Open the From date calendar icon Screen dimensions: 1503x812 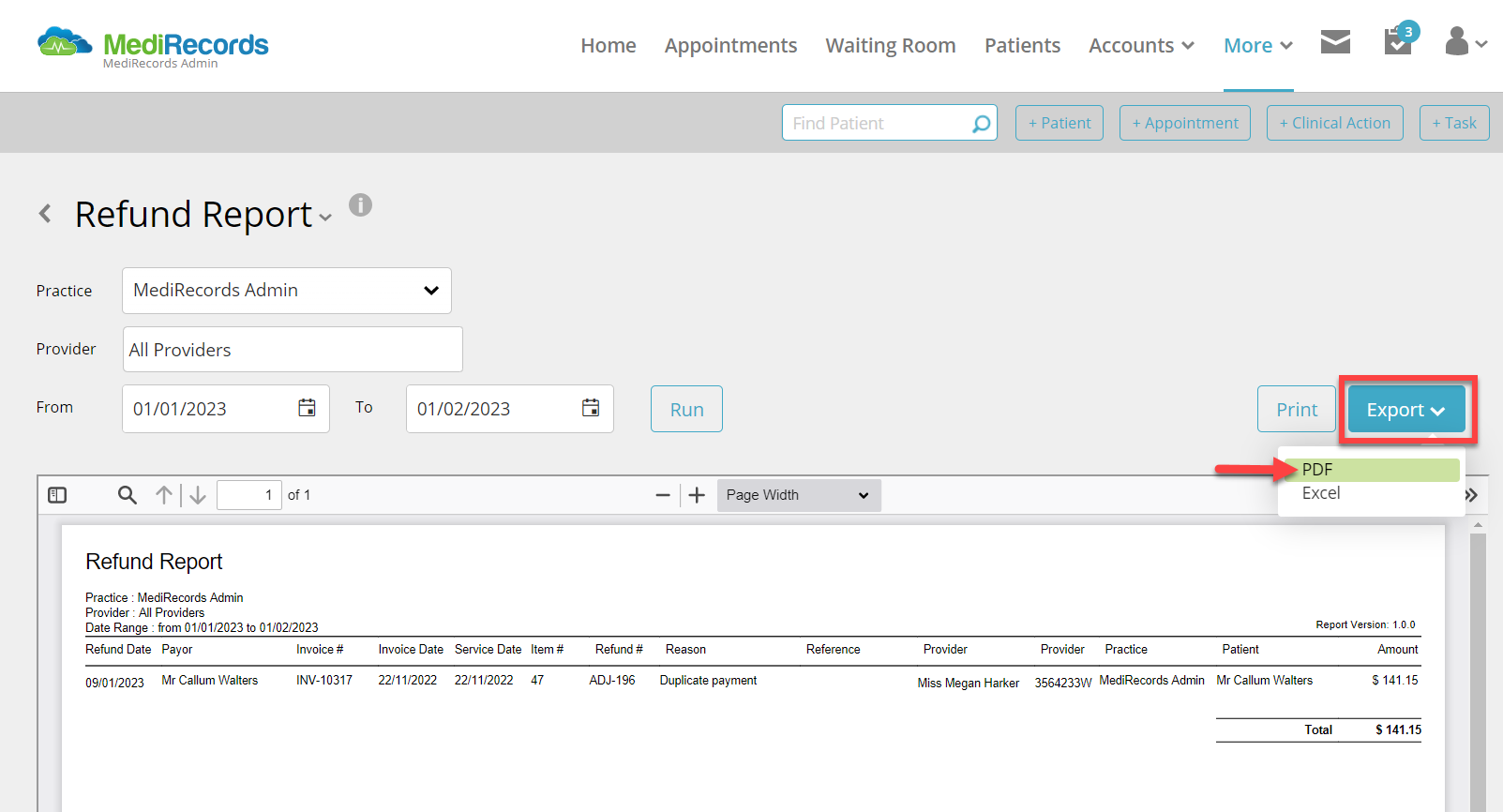click(307, 408)
